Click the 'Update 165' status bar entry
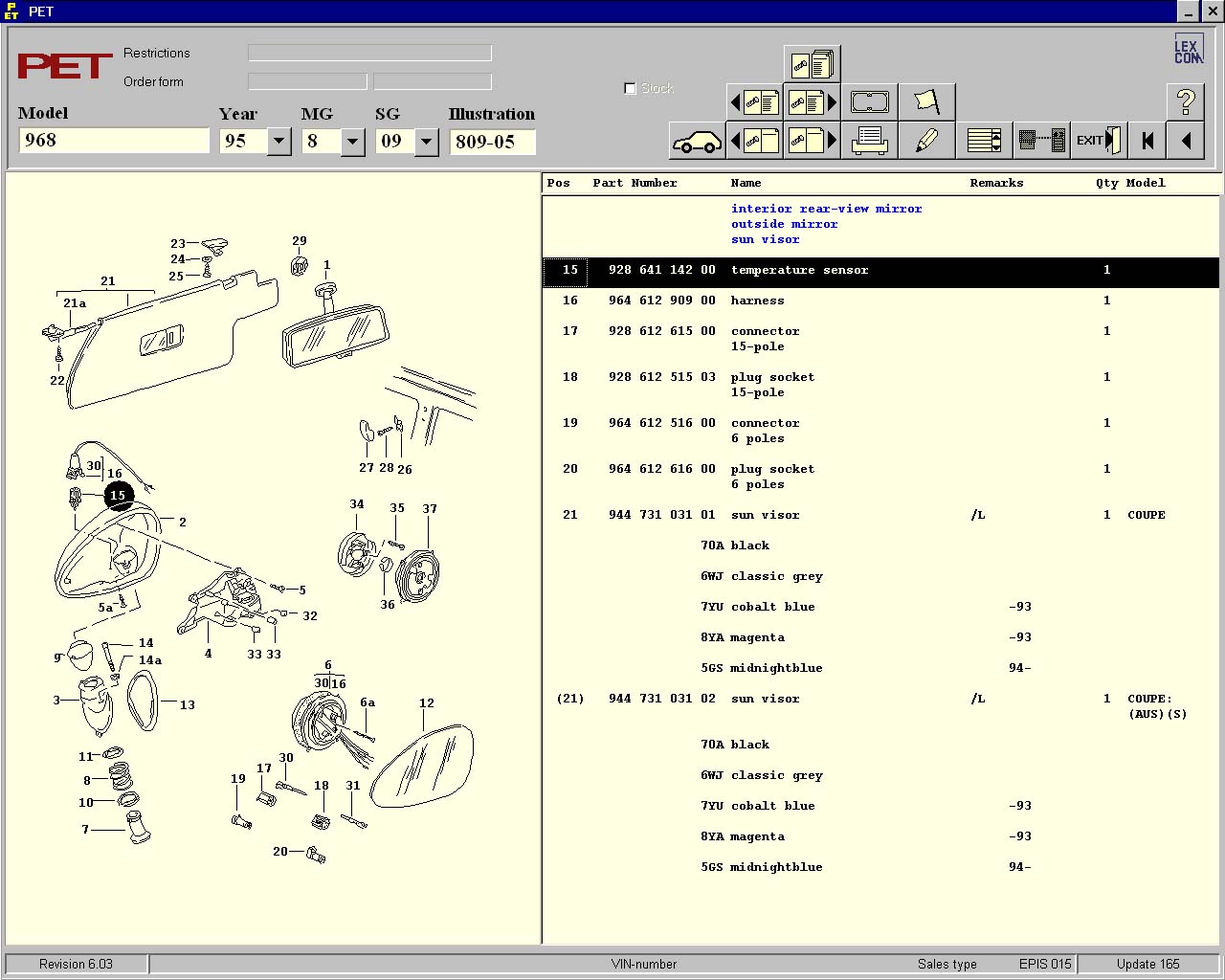 (1148, 964)
